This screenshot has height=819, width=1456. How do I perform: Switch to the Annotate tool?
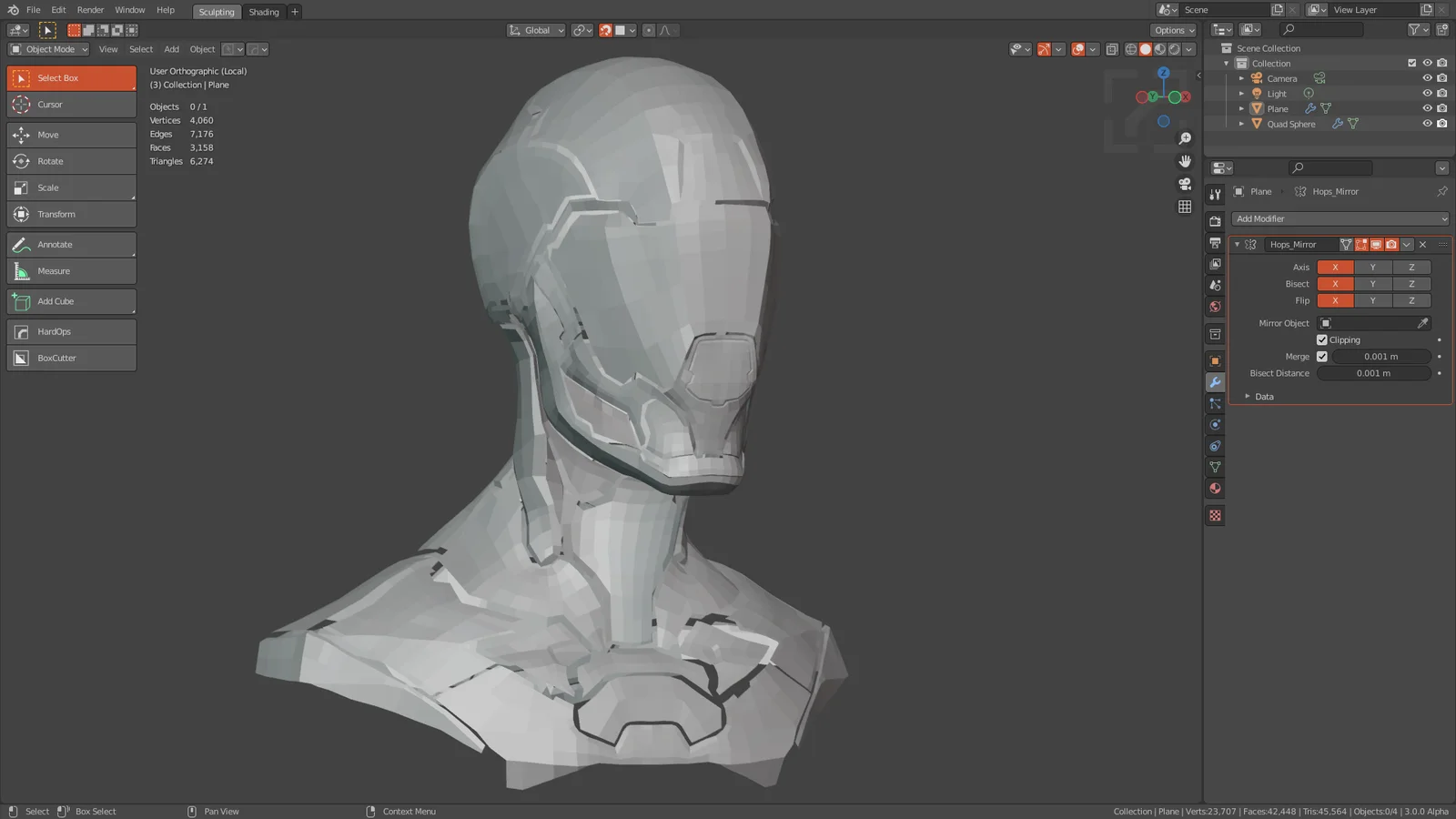point(70,244)
